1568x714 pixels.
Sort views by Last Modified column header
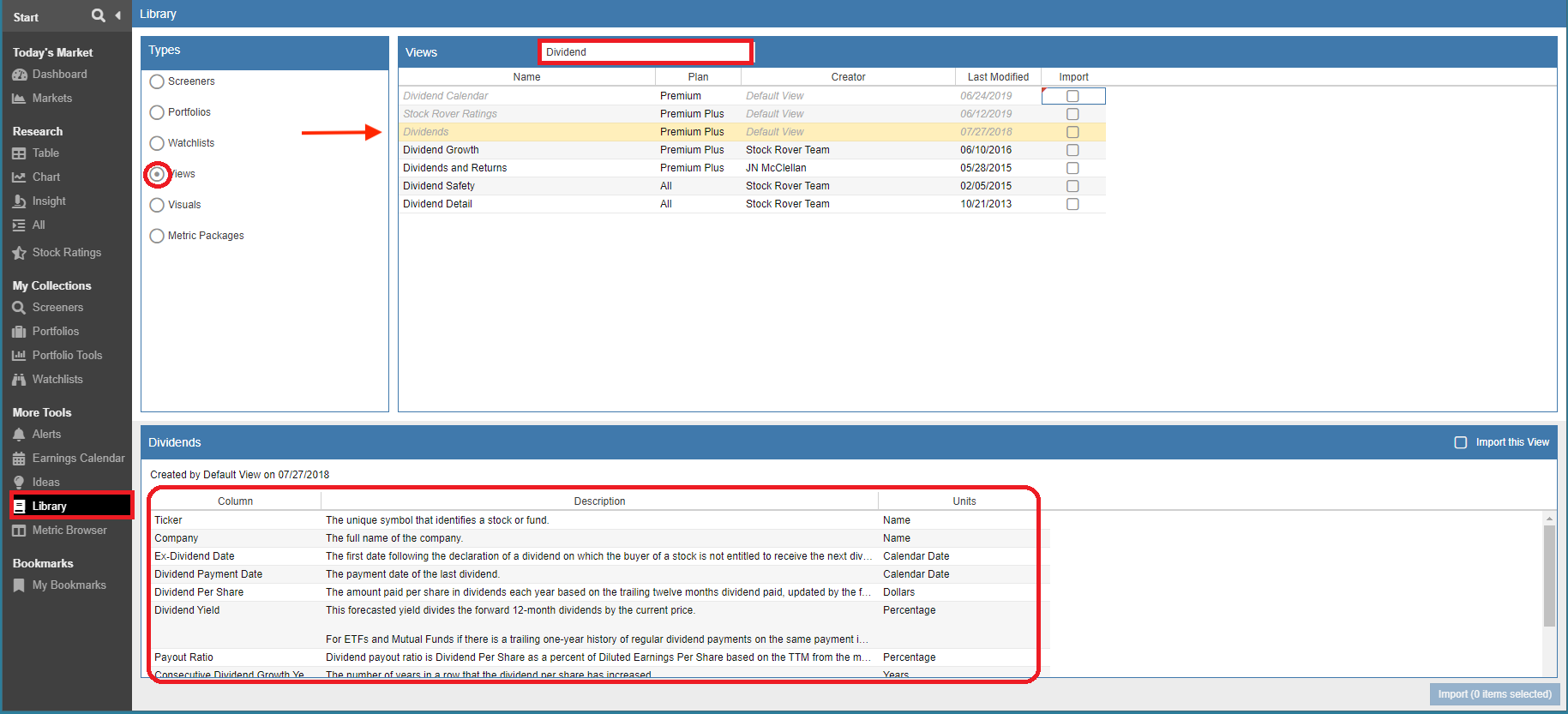(998, 77)
